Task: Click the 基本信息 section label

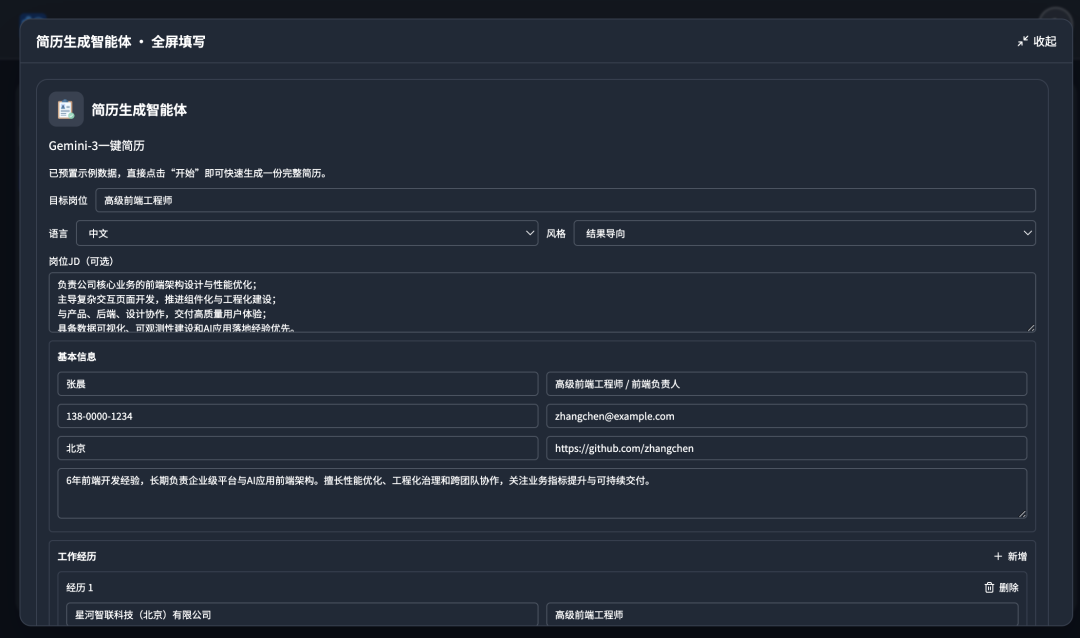Action: pyautogui.click(x=75, y=356)
